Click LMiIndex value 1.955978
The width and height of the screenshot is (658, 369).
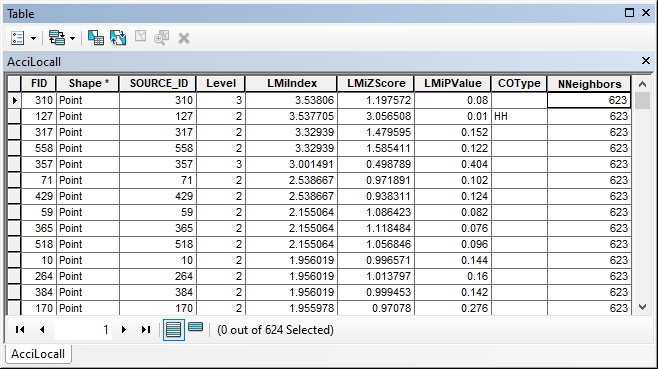[x=292, y=308]
